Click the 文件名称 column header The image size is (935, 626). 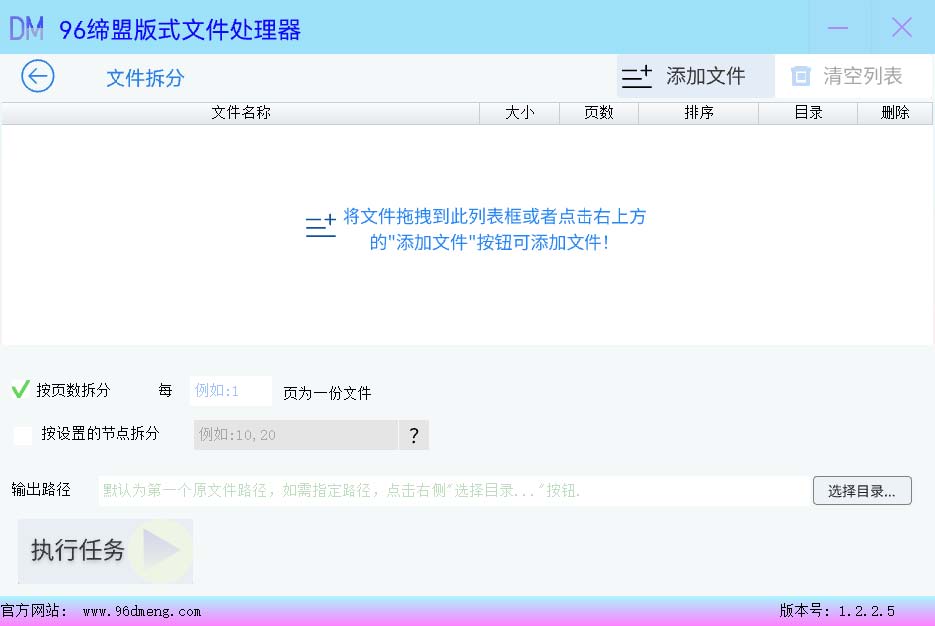pyautogui.click(x=240, y=113)
